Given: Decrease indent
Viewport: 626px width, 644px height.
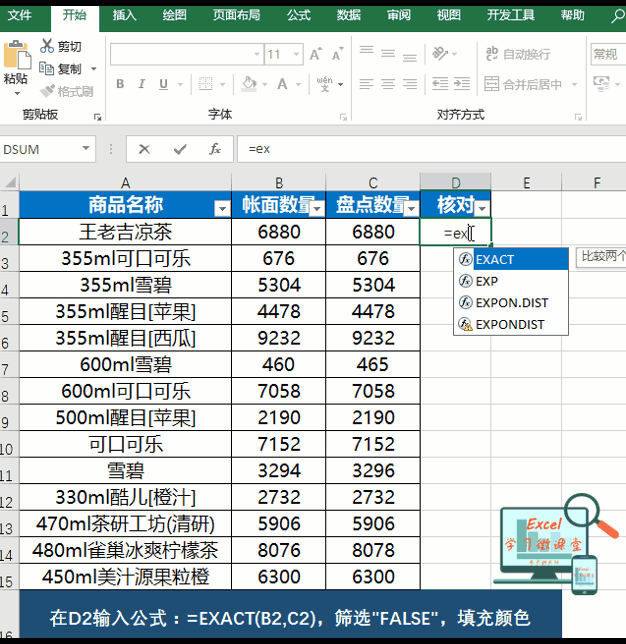Looking at the screenshot, I should pos(440,84).
